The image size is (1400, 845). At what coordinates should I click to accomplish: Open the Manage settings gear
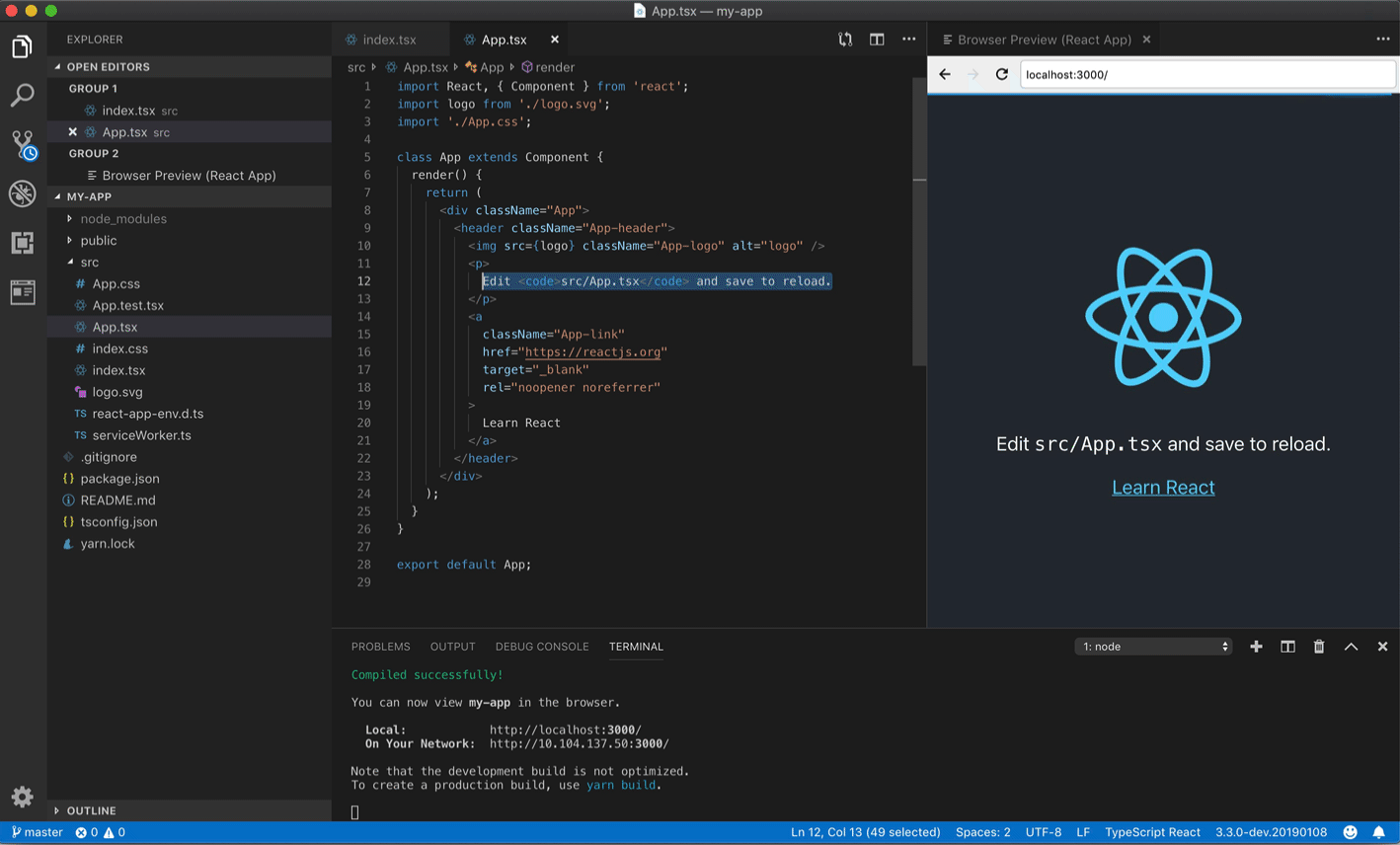click(22, 796)
